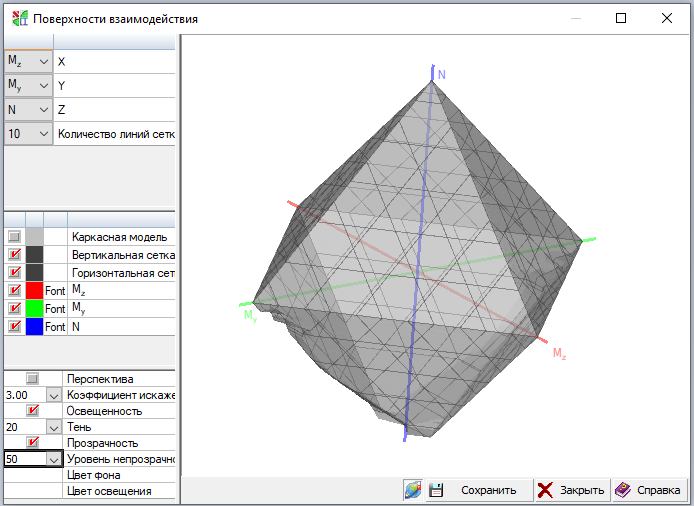This screenshot has height=506, width=694.
Task: Click the floppy disk save icon
Action: (x=436, y=490)
